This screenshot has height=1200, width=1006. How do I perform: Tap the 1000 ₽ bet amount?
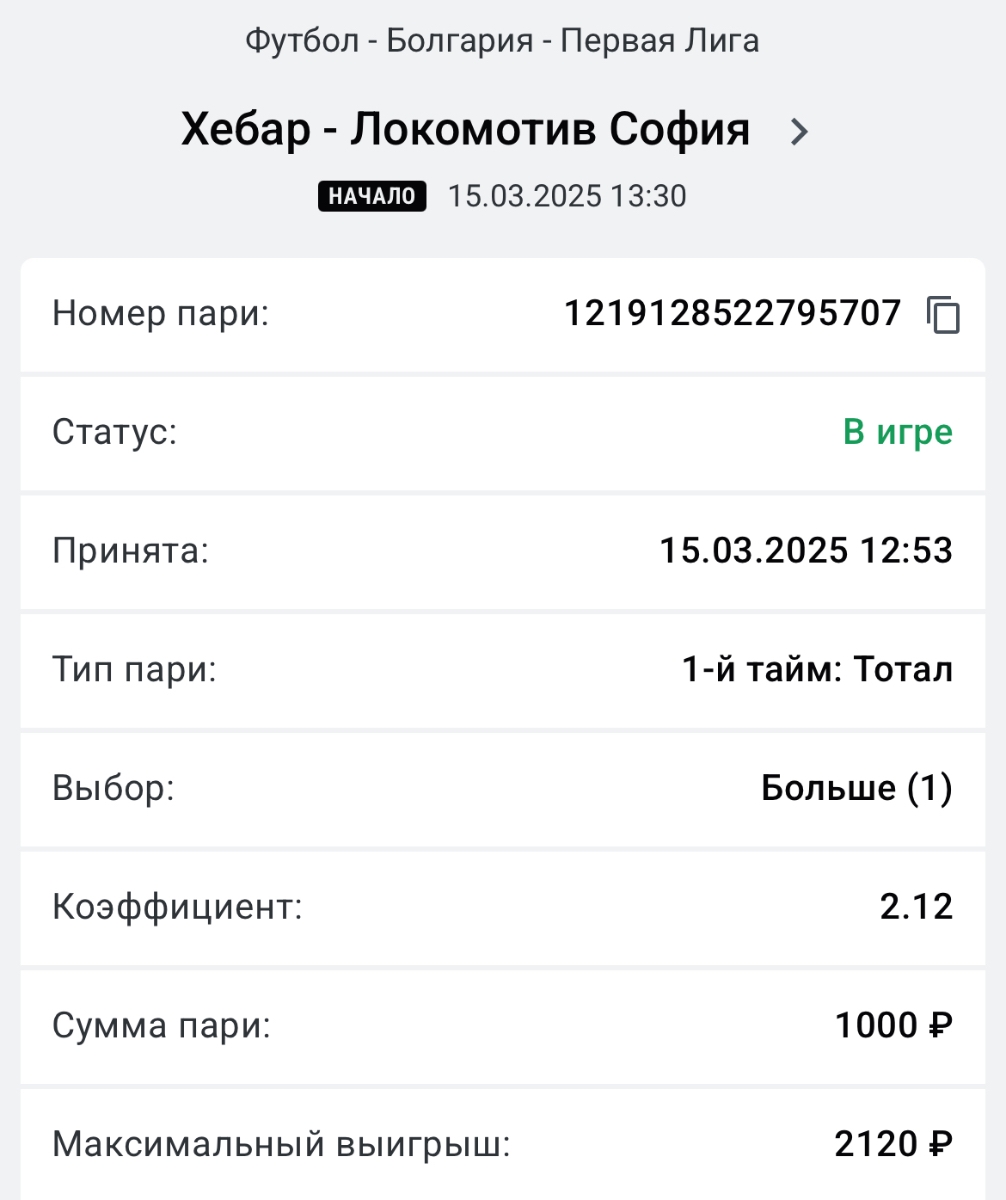[x=894, y=1025]
